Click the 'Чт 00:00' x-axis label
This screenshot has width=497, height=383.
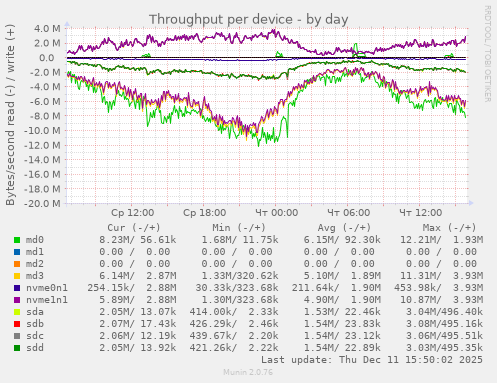click(277, 213)
